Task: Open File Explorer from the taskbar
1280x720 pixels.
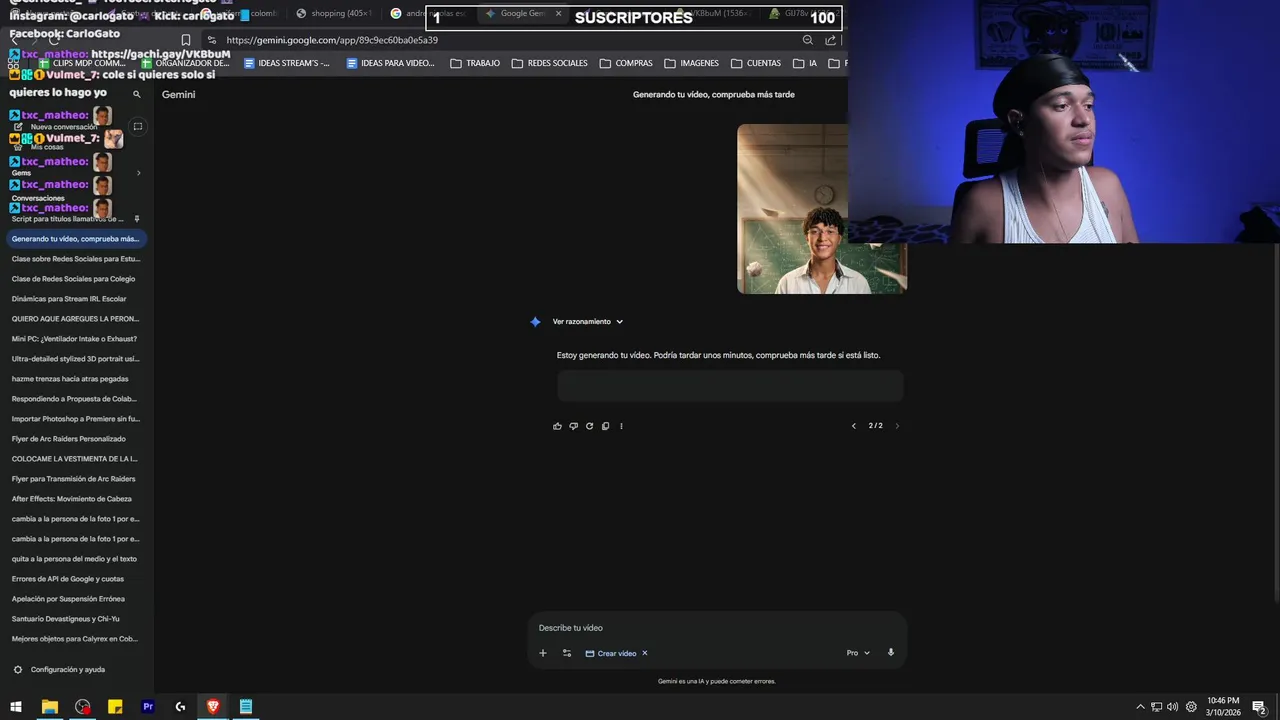Action: click(x=49, y=707)
